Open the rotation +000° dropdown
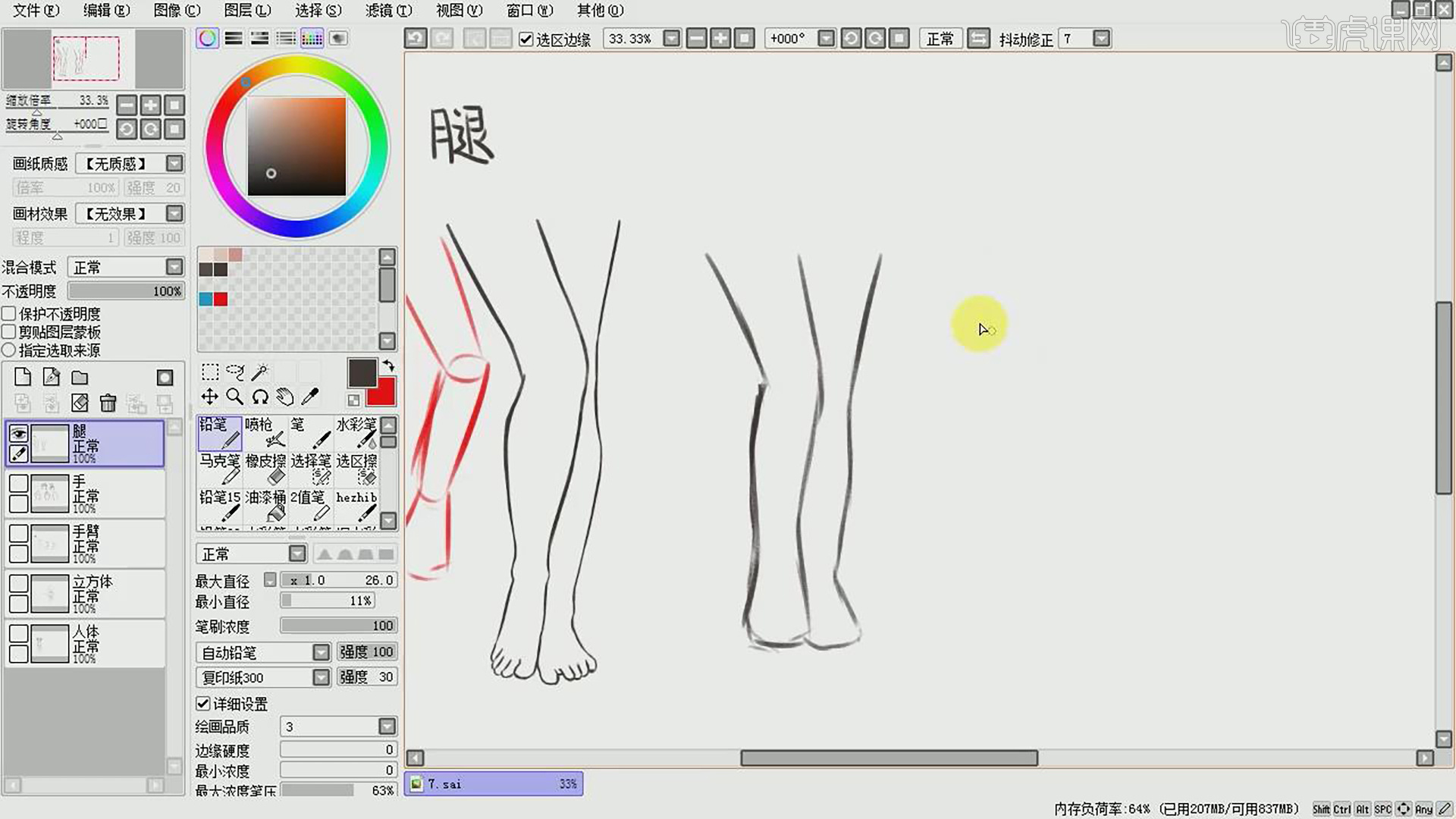Viewport: 1456px width, 819px height. coord(827,38)
